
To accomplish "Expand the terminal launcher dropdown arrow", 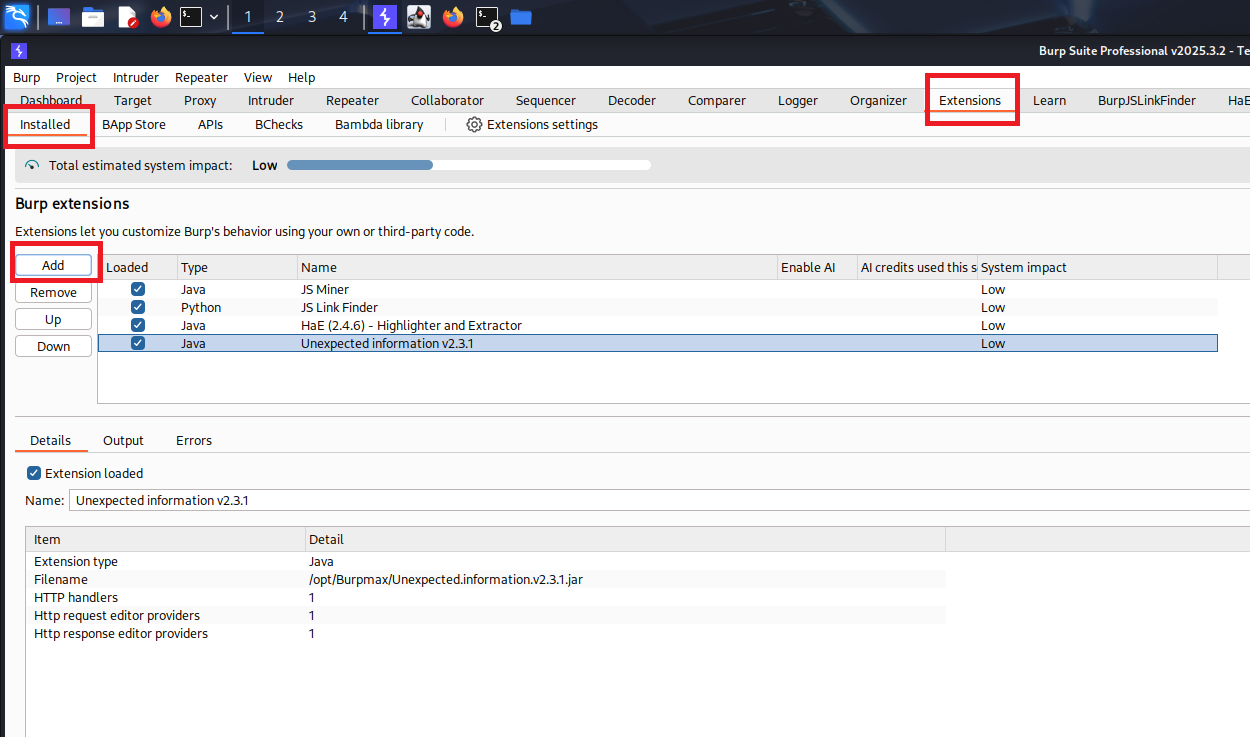I will click(x=214, y=17).
